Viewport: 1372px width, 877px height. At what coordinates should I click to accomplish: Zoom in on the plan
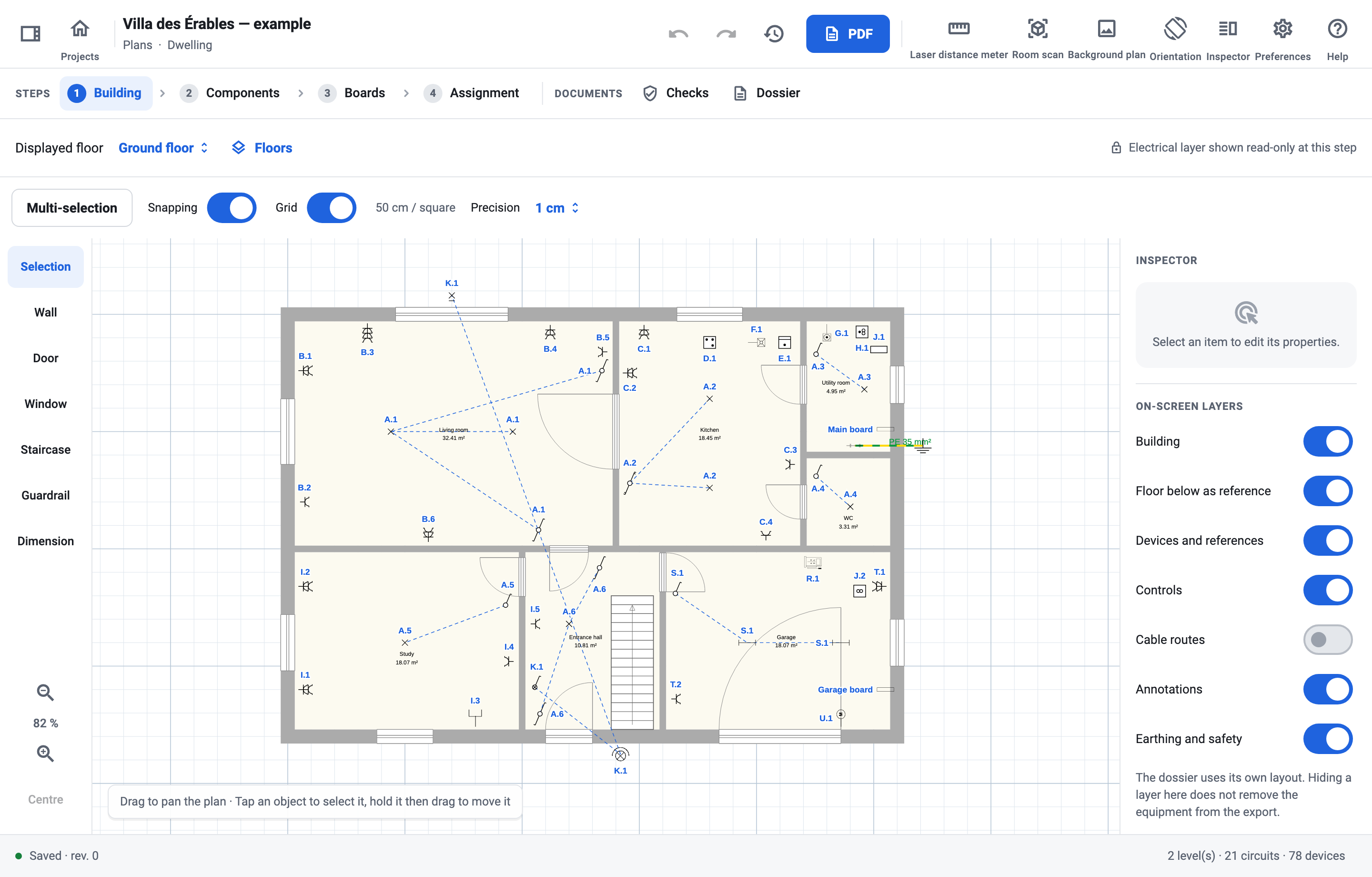45,753
